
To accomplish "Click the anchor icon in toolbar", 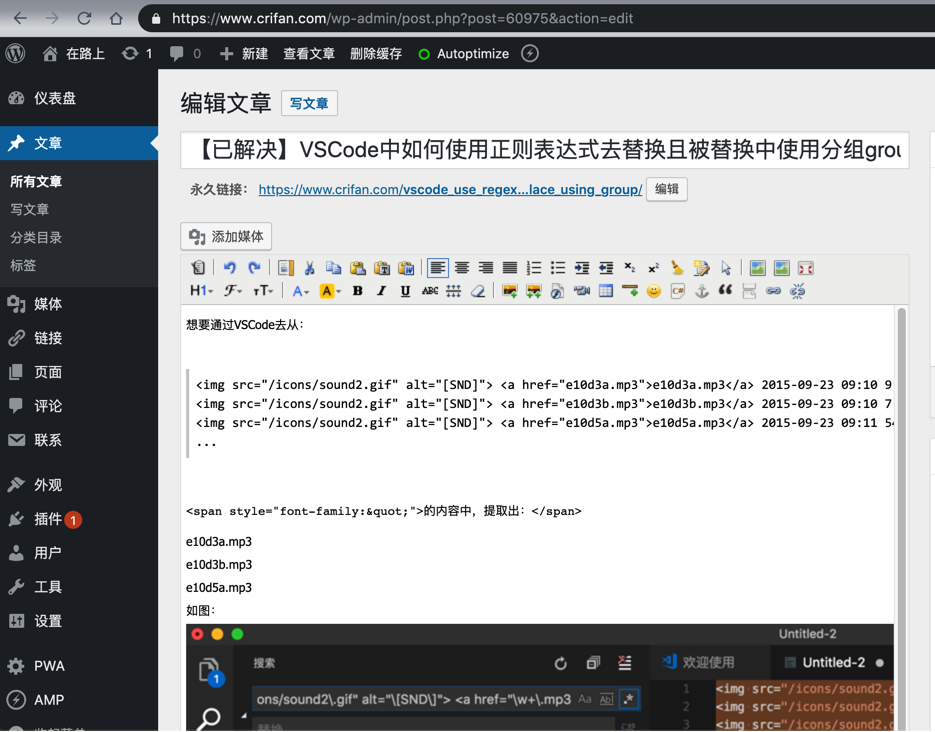I will [702, 291].
